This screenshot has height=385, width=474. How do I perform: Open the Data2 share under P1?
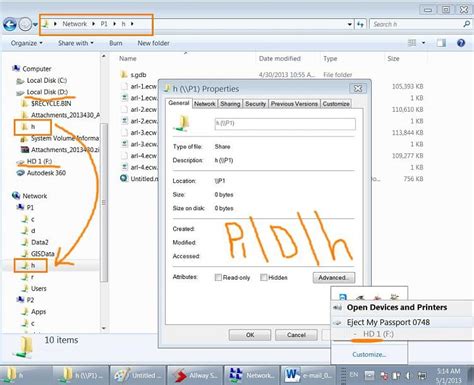[x=39, y=242]
